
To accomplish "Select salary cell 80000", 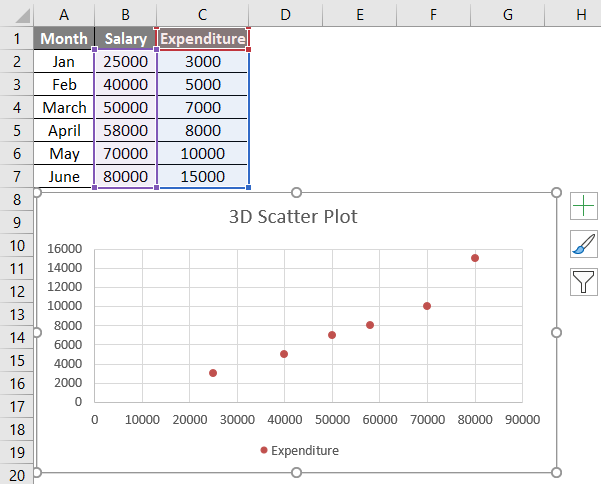I will point(125,176).
